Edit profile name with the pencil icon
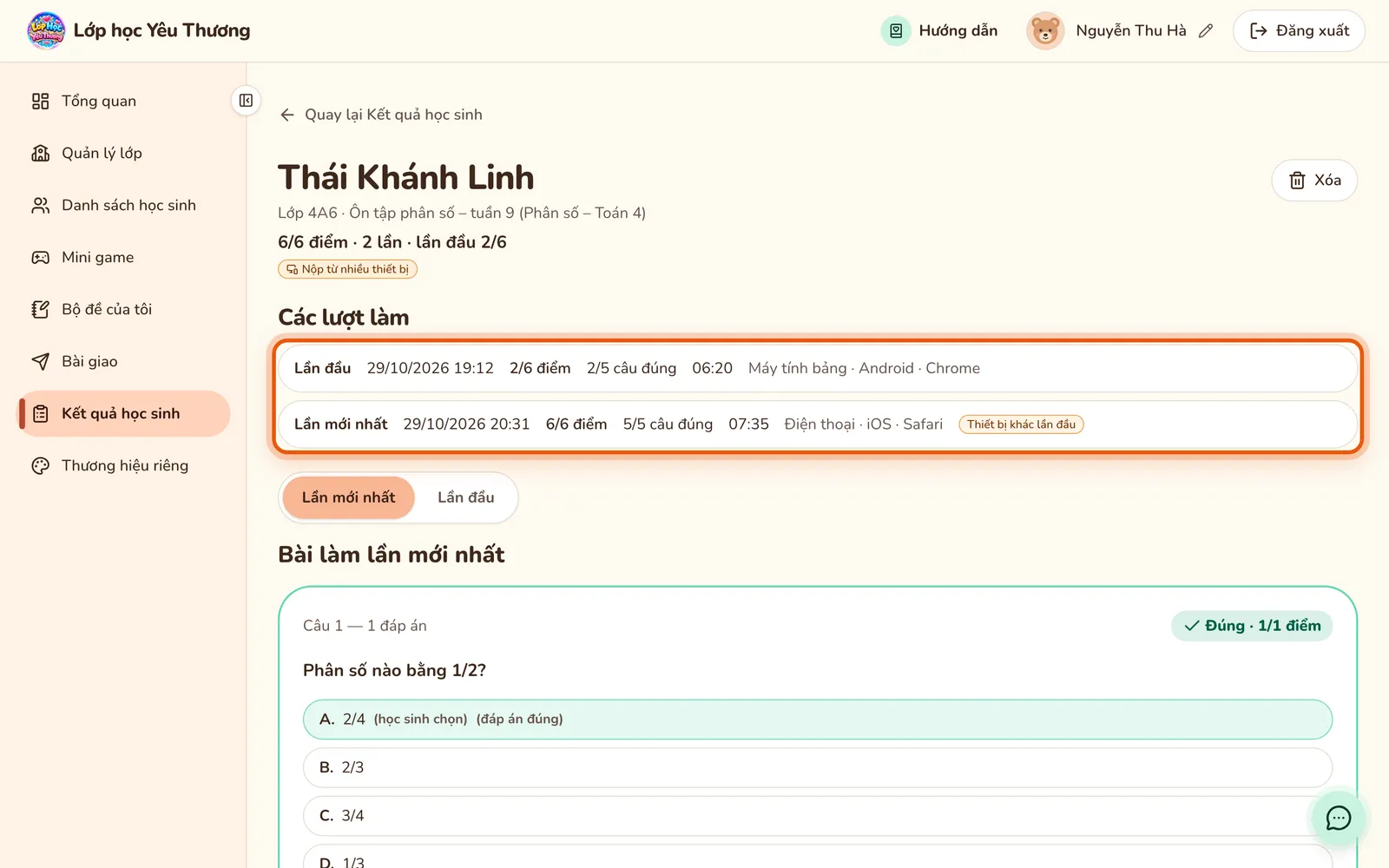 click(1206, 30)
